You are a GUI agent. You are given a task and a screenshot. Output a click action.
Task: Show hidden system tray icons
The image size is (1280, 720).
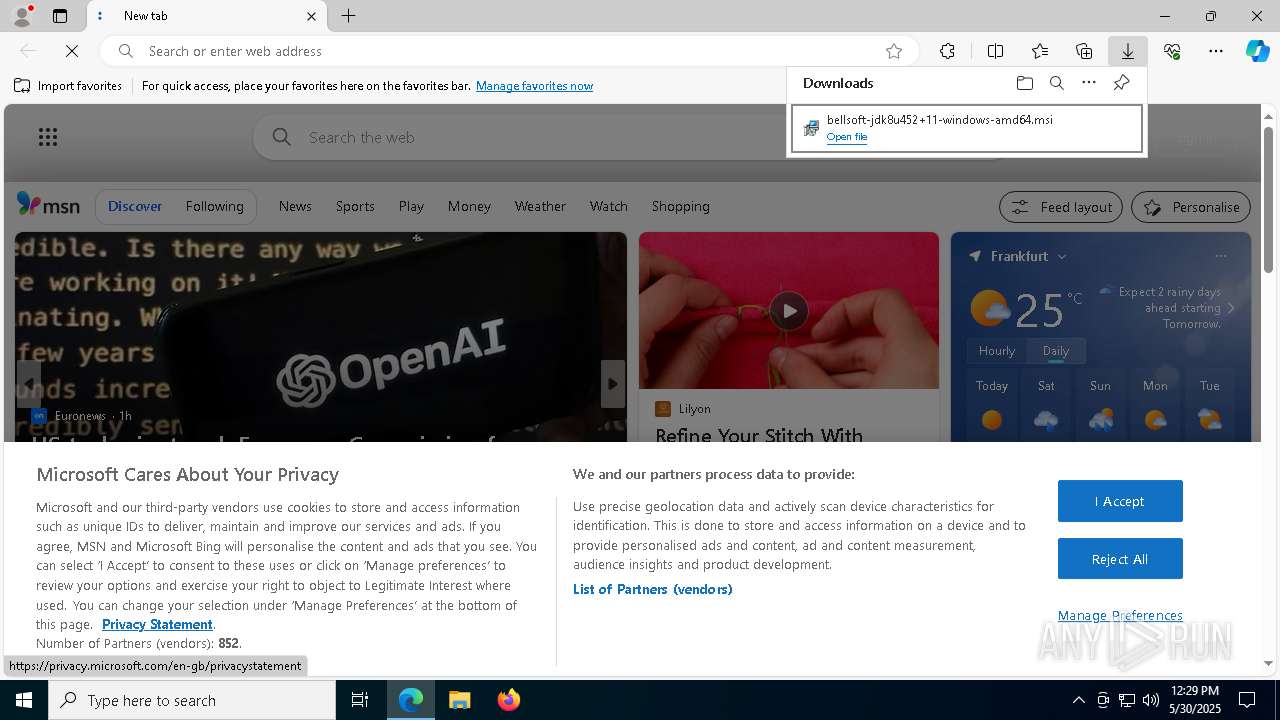[1078, 700]
